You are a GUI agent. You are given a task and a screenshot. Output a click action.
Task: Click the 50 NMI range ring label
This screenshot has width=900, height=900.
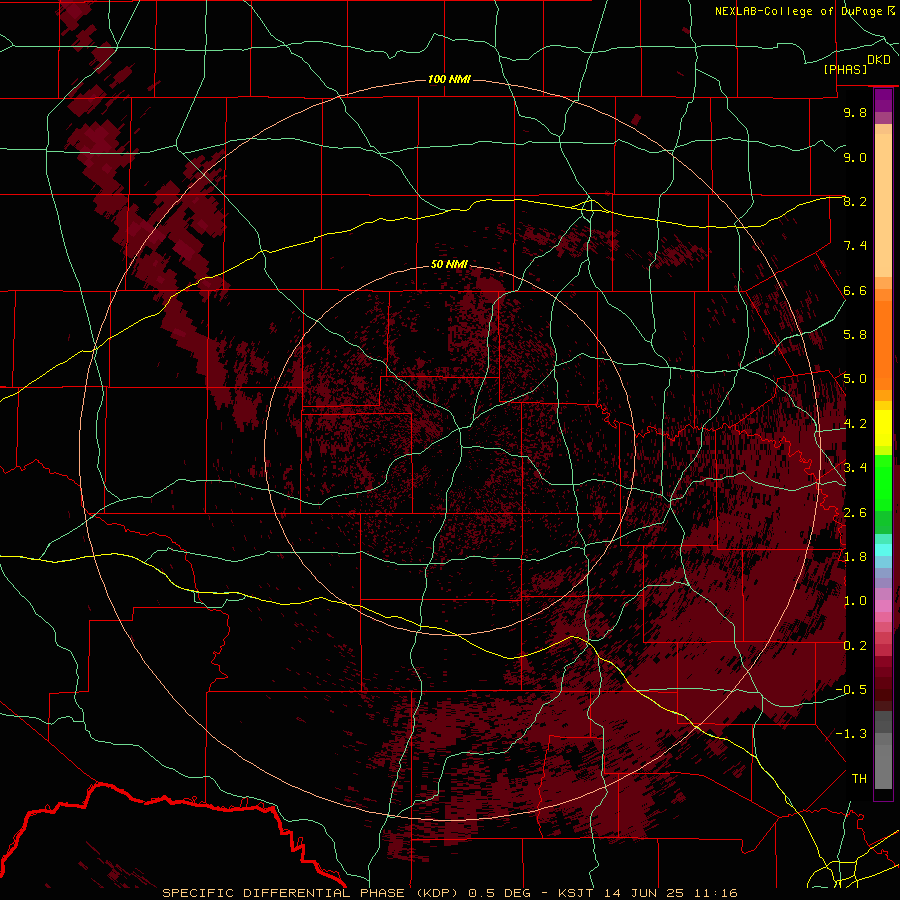tap(449, 264)
